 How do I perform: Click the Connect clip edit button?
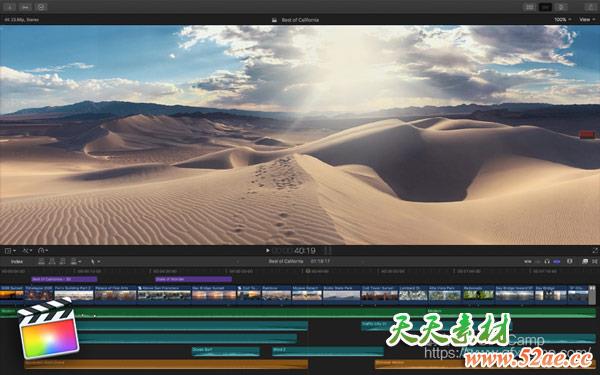[42, 261]
